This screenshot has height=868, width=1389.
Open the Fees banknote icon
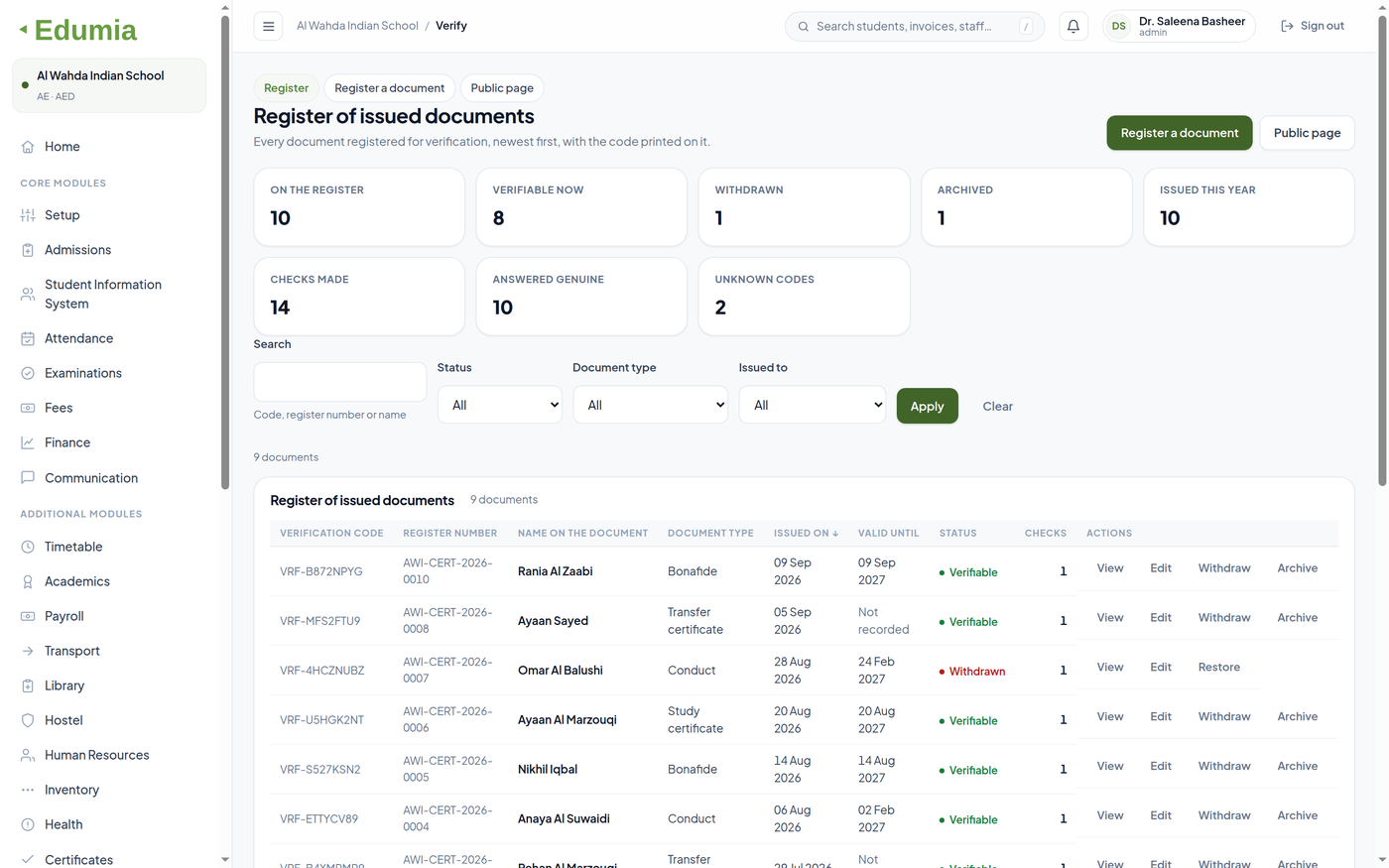(x=28, y=408)
